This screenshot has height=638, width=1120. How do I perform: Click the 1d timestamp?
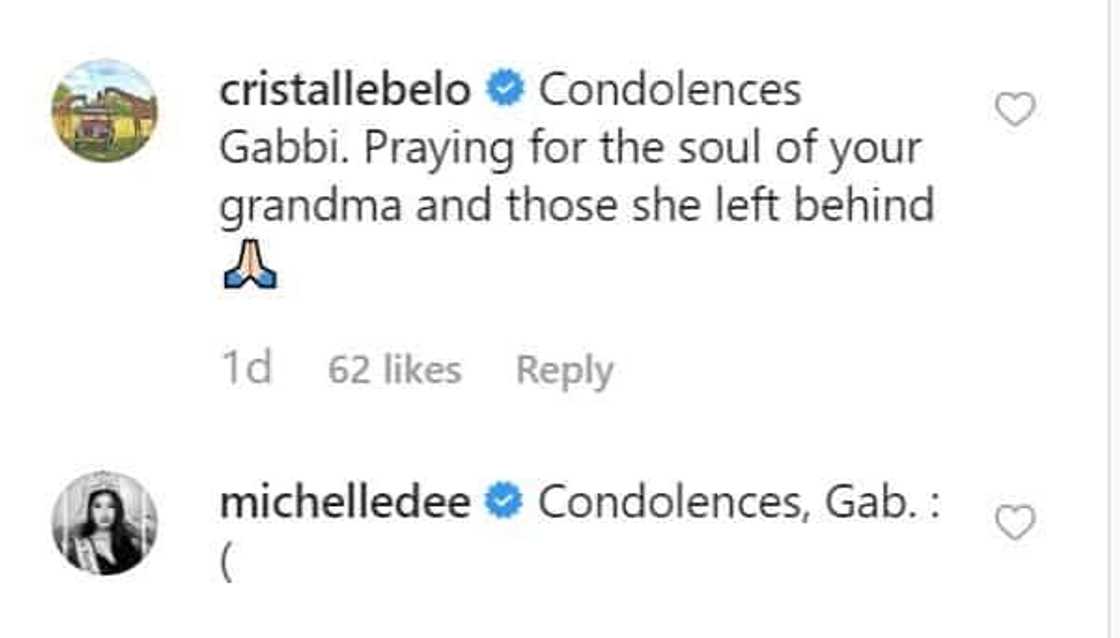pos(245,371)
